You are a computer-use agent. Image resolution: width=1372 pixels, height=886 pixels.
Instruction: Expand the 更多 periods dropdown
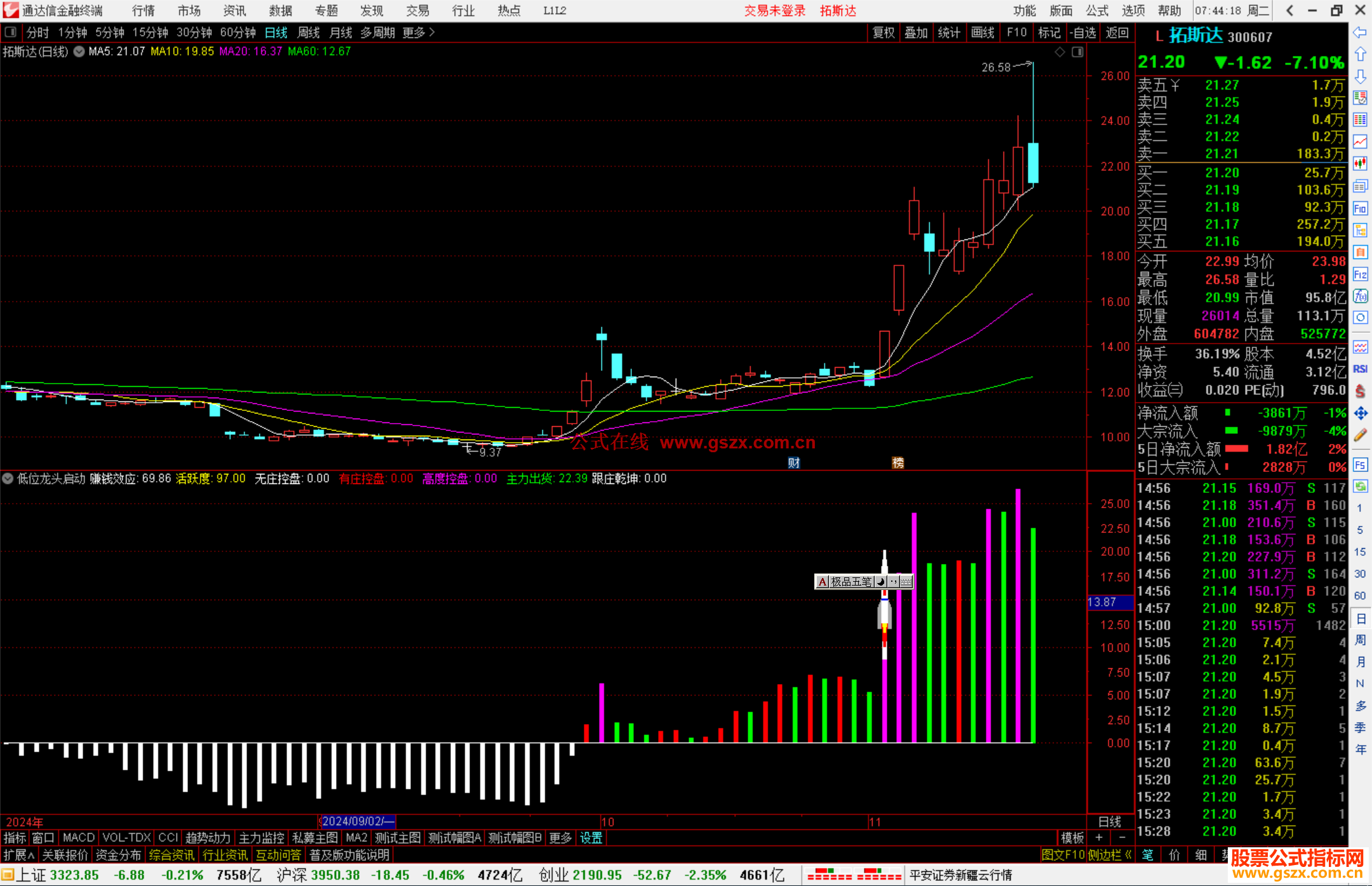point(419,32)
